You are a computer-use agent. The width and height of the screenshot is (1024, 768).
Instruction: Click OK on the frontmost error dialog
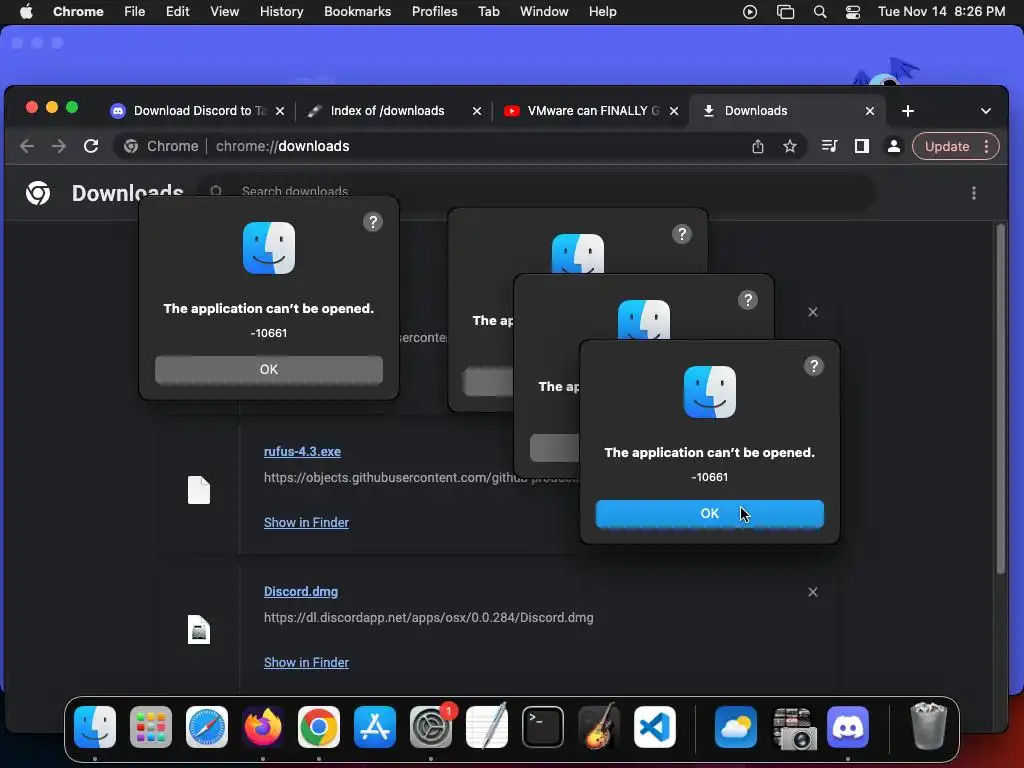709,513
